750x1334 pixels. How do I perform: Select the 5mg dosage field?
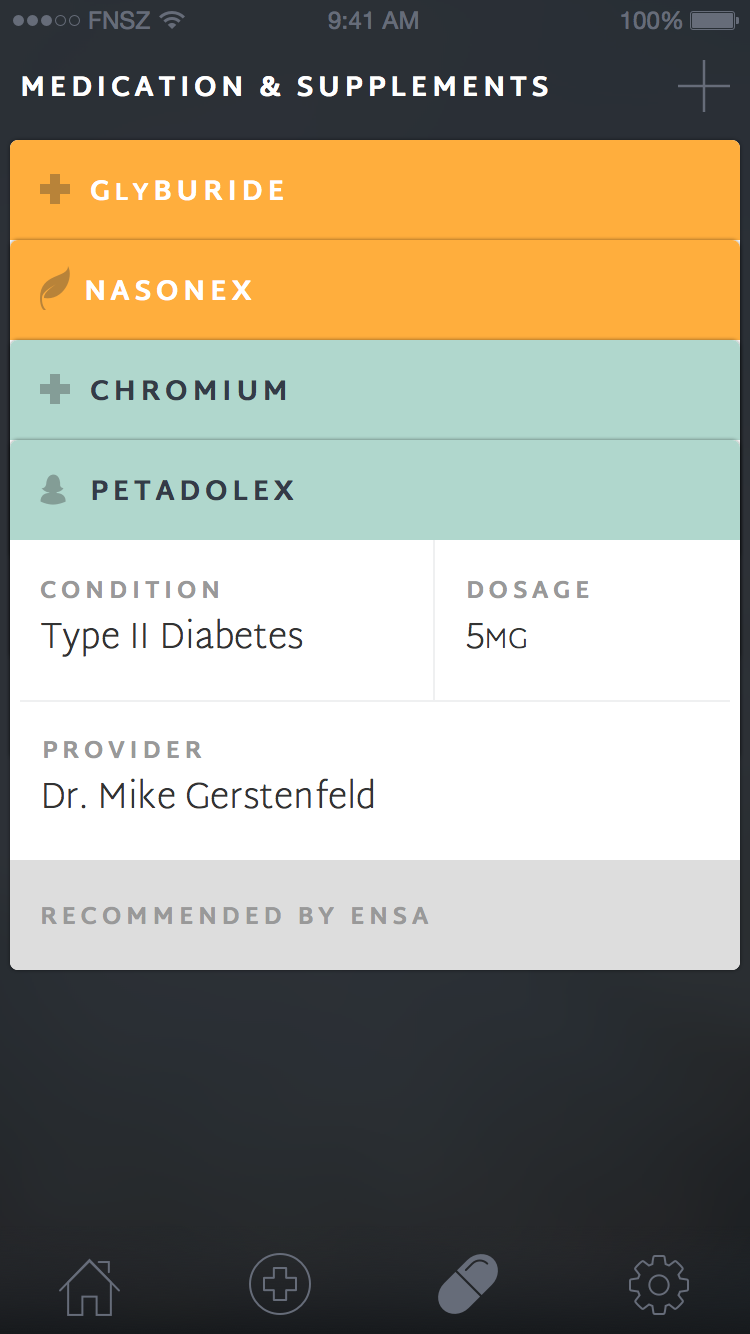coord(497,637)
